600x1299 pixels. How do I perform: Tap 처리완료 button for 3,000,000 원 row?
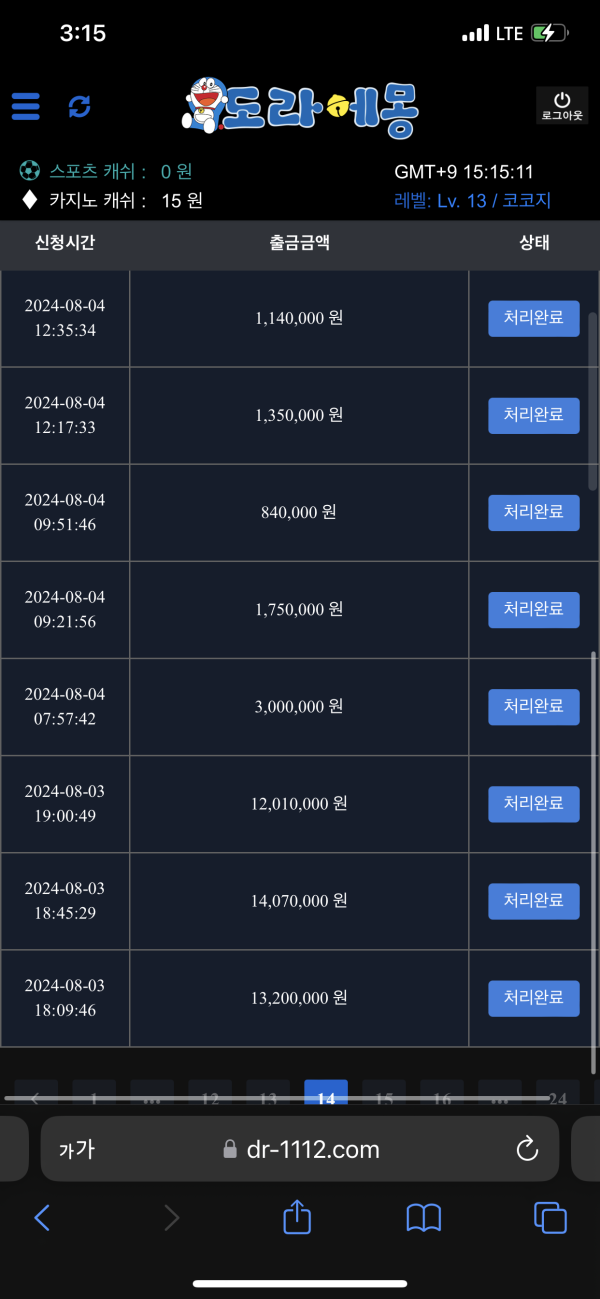tap(533, 706)
